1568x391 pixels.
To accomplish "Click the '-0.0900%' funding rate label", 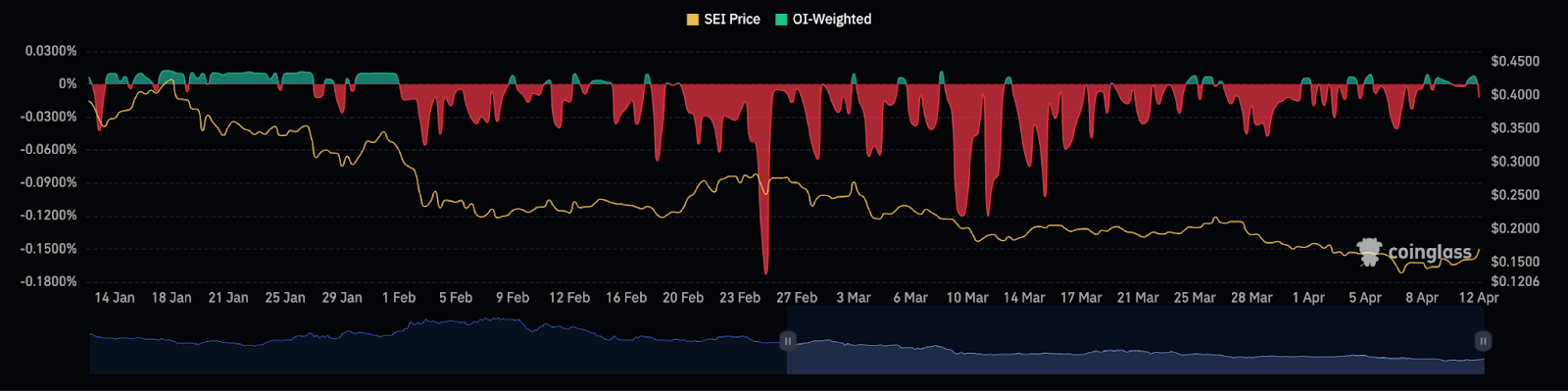I will [x=49, y=183].
